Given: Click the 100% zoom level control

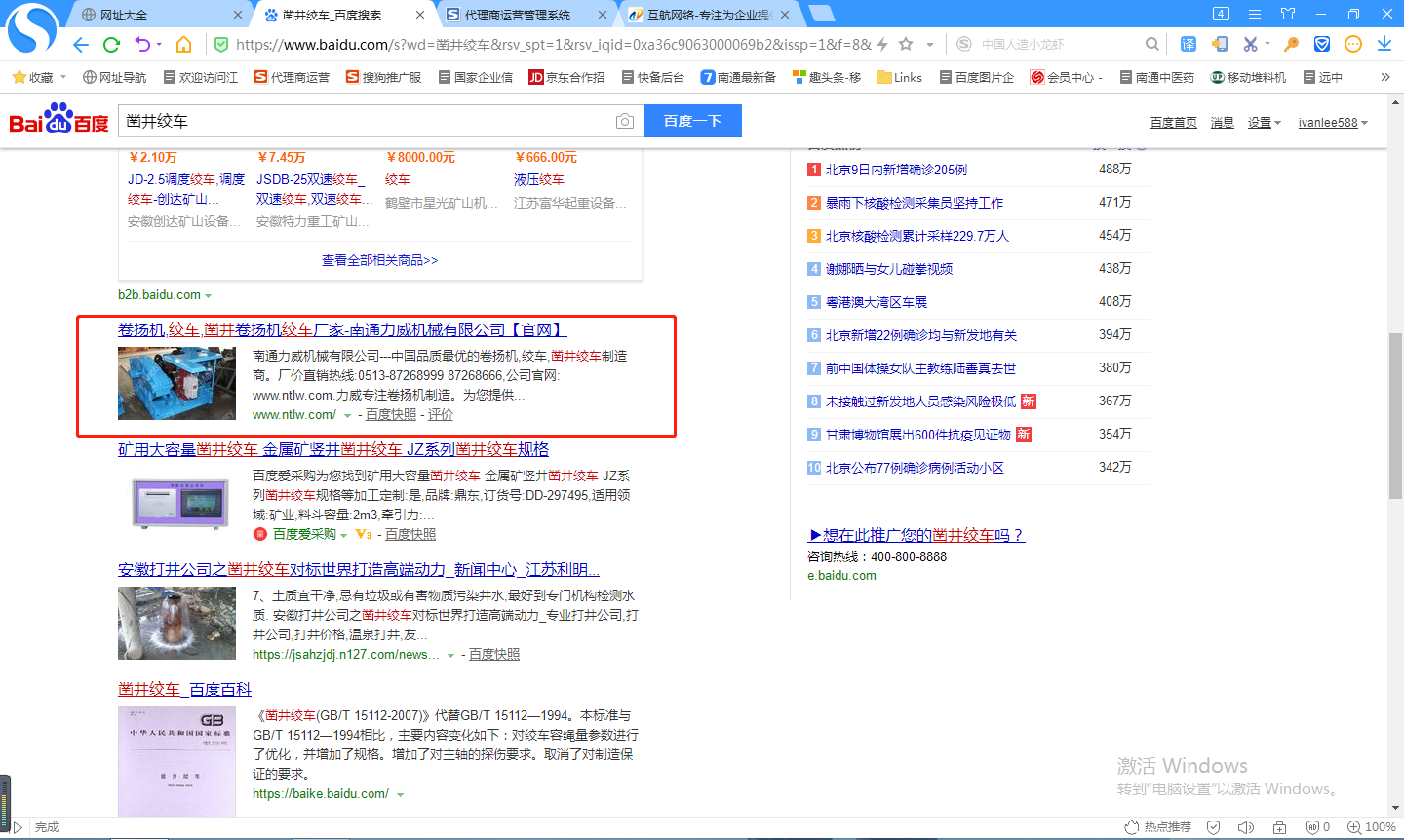Looking at the screenshot, I should coord(1371,827).
